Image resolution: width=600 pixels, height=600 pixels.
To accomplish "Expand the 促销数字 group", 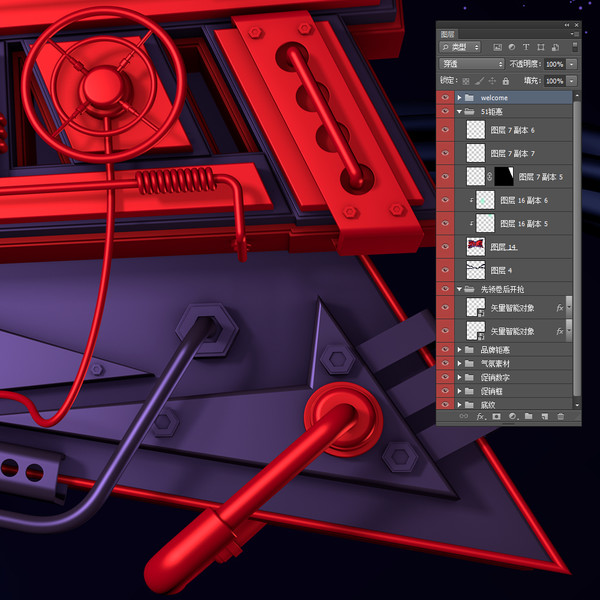I will pyautogui.click(x=459, y=377).
